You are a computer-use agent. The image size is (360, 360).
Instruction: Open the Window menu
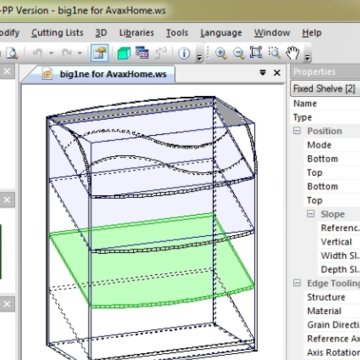[x=272, y=33]
